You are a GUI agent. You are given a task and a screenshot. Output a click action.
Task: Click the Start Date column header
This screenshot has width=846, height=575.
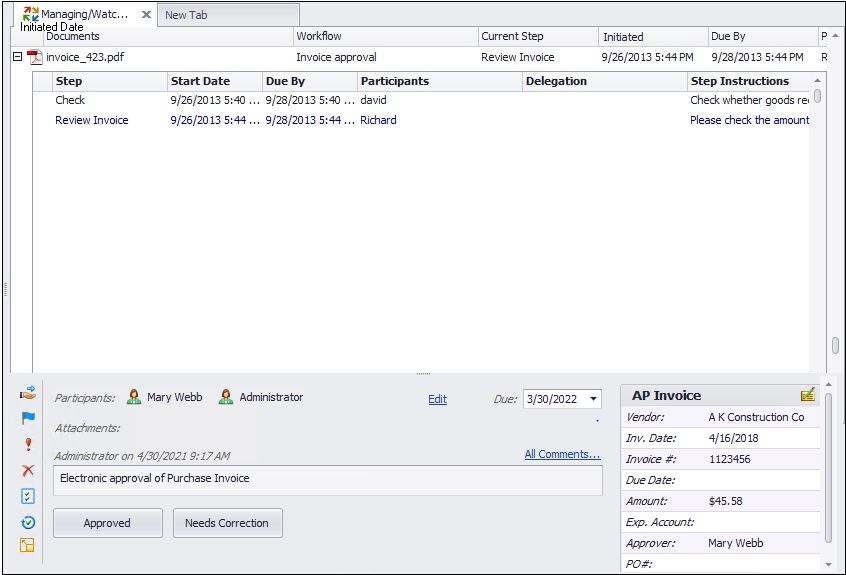(x=215, y=81)
